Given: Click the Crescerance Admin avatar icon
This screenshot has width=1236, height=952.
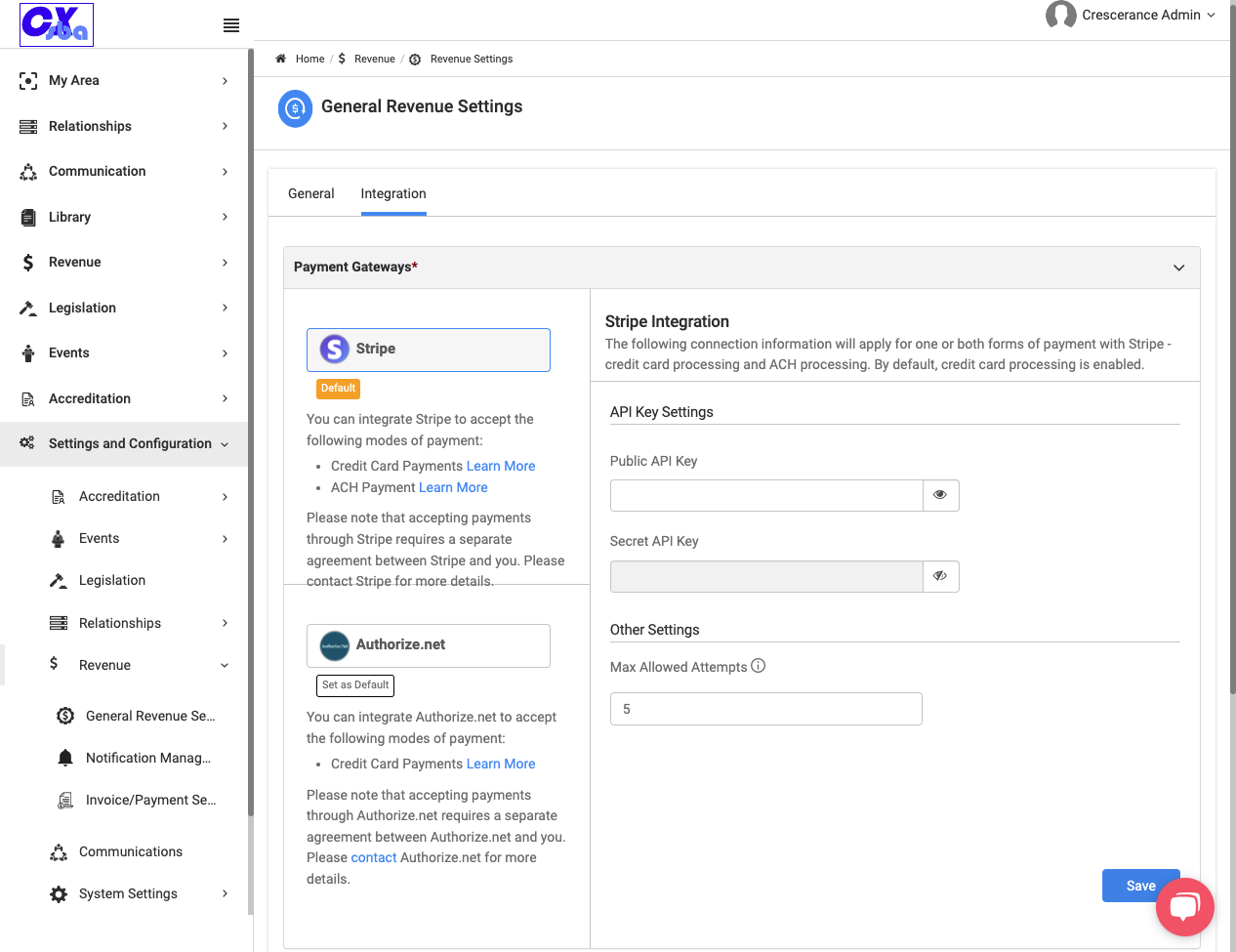Looking at the screenshot, I should pos(1060,15).
